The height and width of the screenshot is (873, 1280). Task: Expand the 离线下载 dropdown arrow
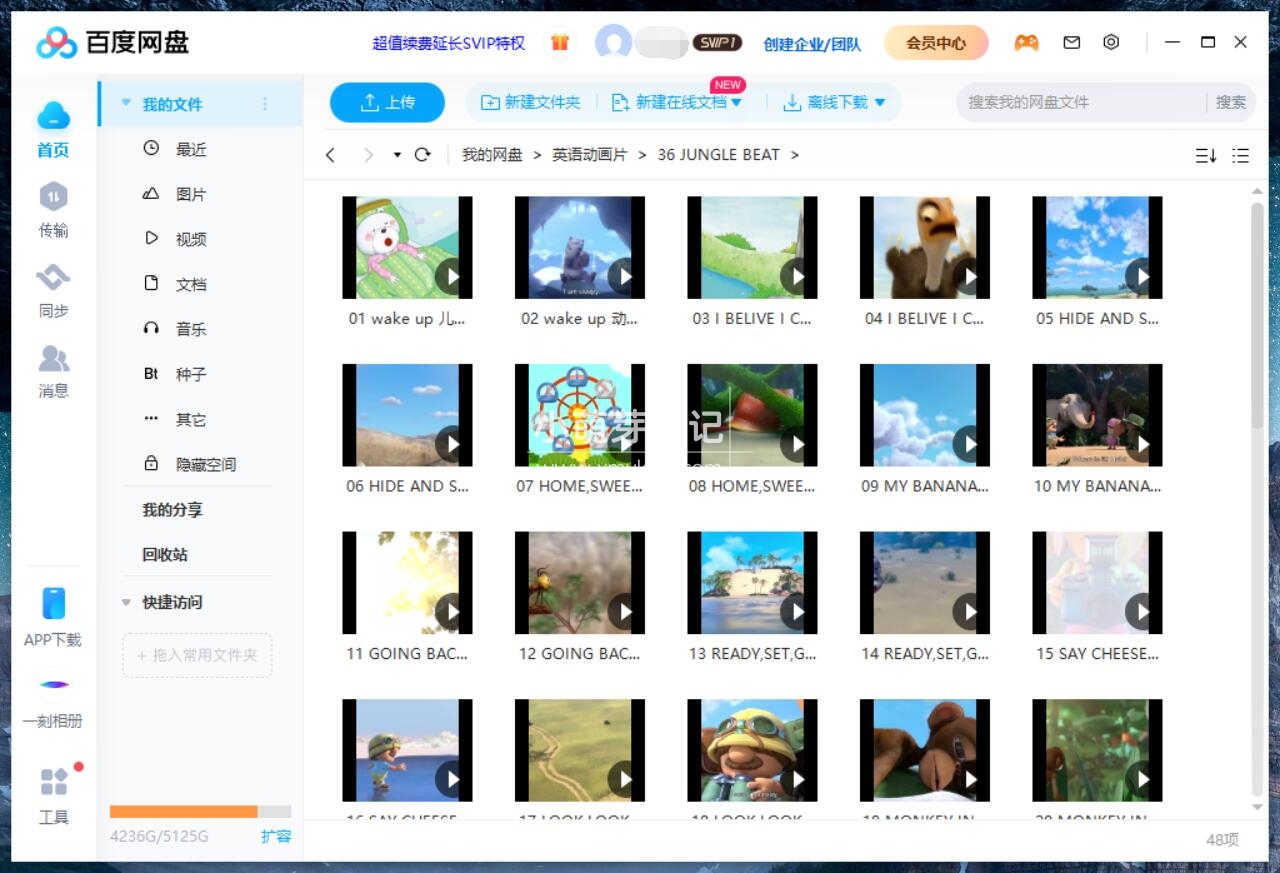click(880, 102)
